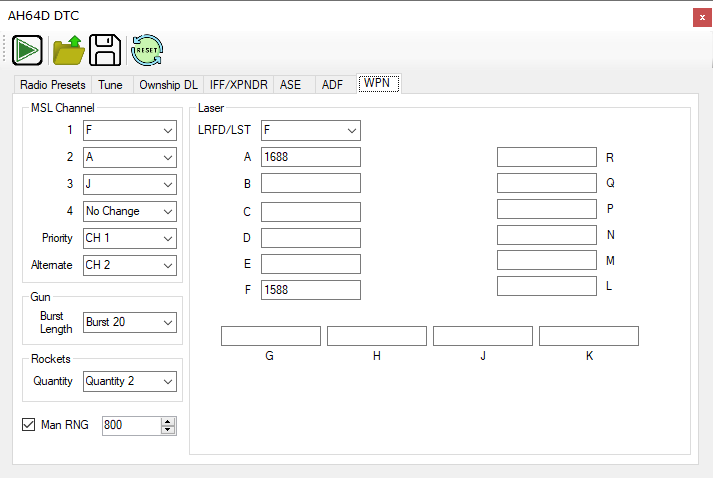Viewport: 713px width, 478px height.
Task: Click laser code F field 1588
Action: tap(311, 290)
